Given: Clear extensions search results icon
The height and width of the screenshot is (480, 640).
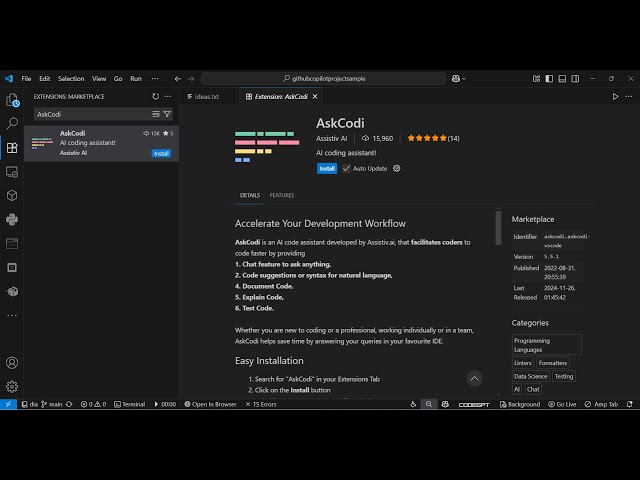Looking at the screenshot, I should [x=156, y=114].
